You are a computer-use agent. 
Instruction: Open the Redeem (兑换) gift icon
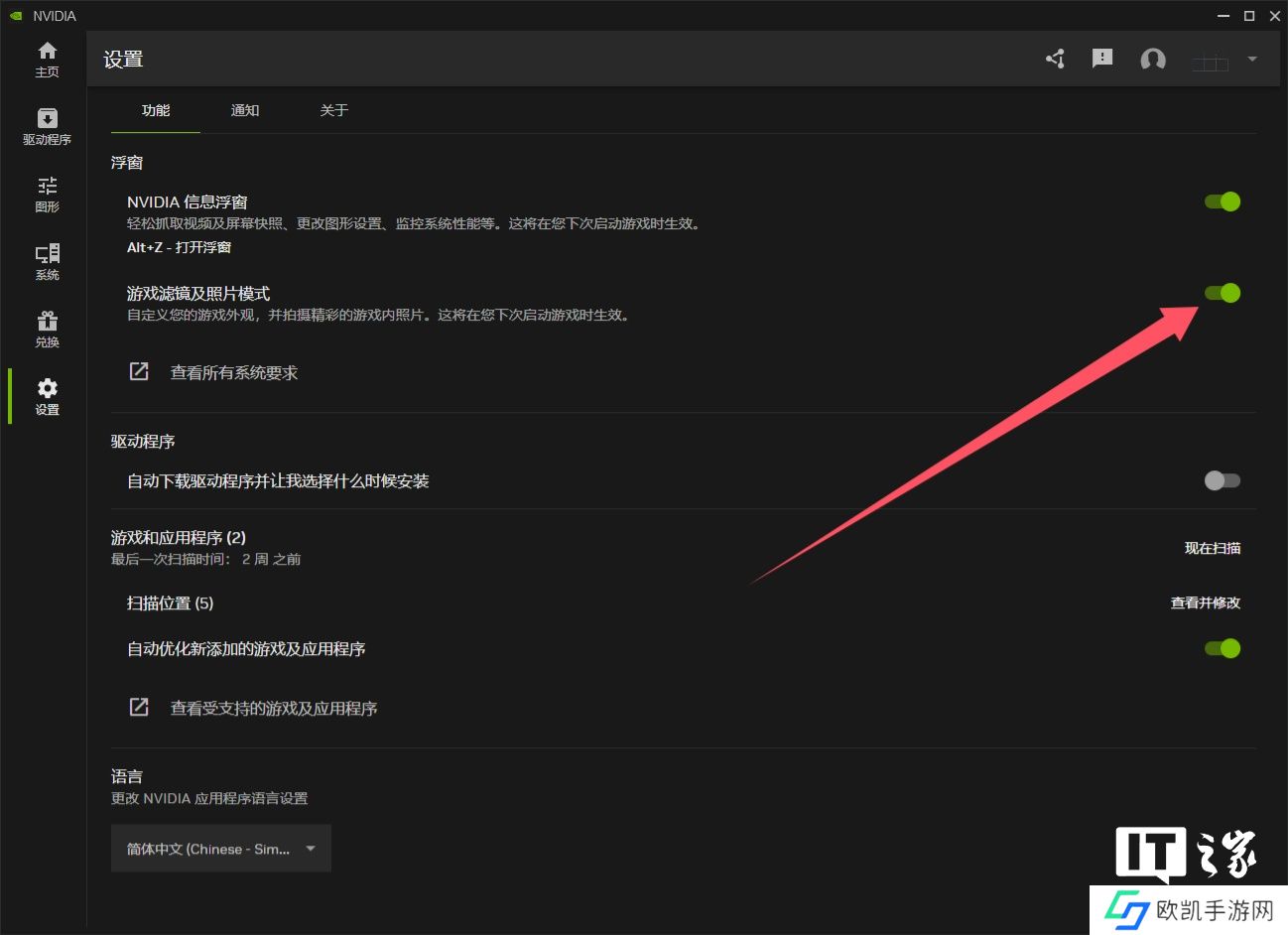(47, 329)
